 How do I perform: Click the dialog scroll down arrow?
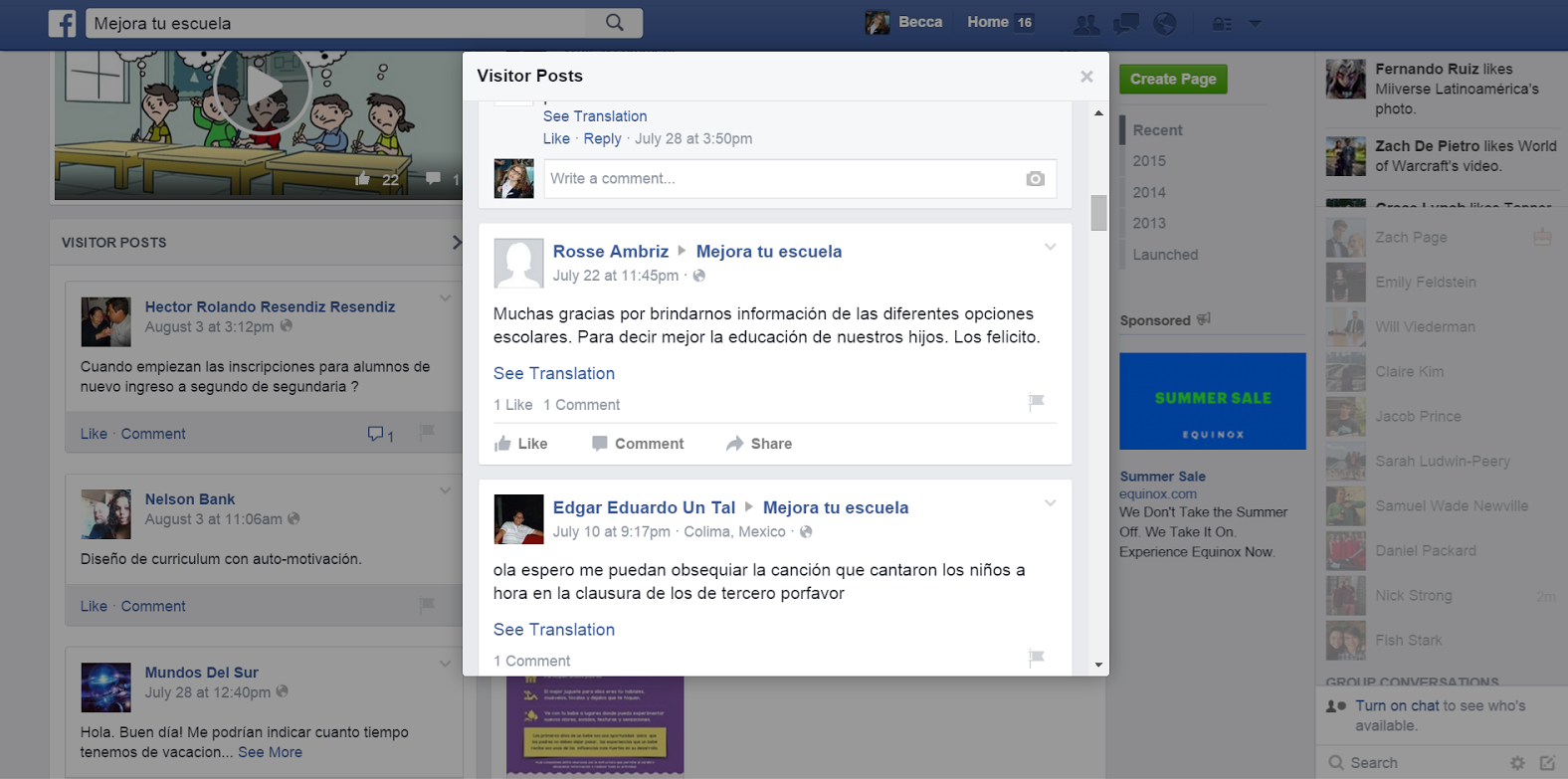tap(1098, 665)
